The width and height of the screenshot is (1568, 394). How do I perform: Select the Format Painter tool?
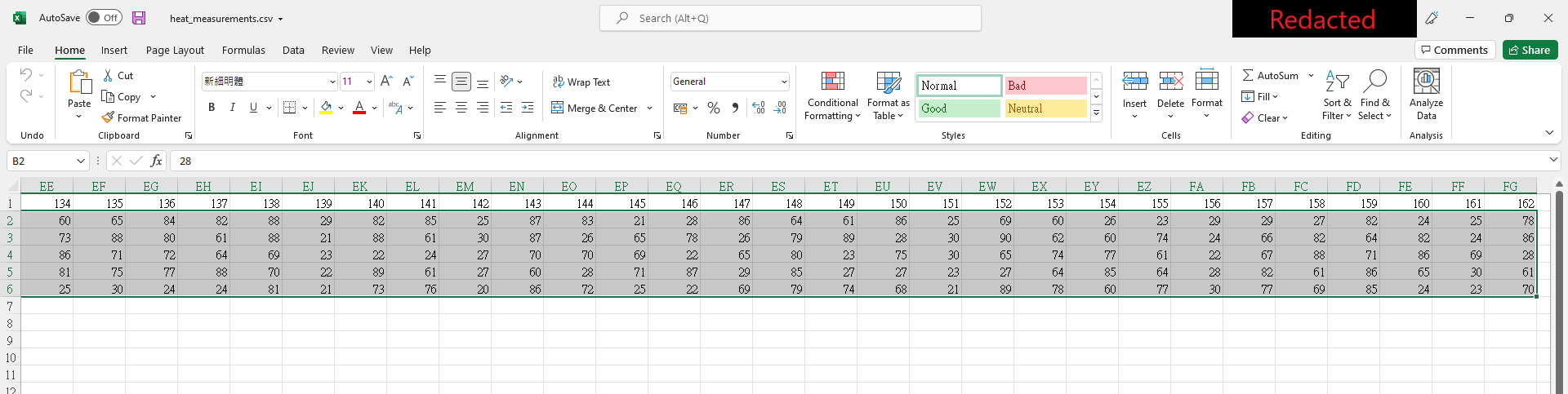141,117
